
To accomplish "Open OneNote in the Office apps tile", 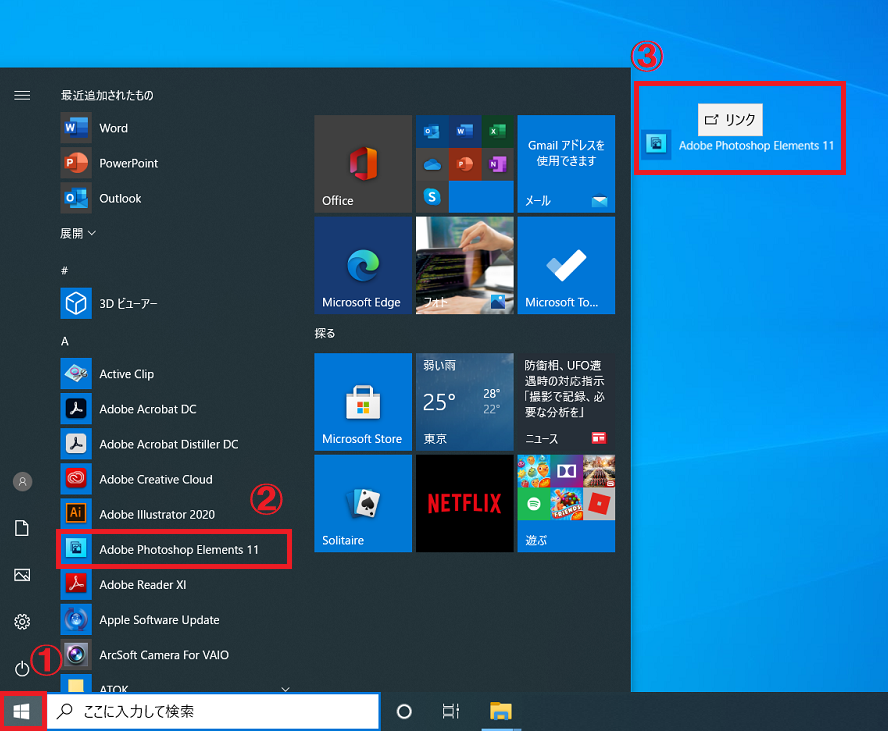I will click(x=497, y=164).
